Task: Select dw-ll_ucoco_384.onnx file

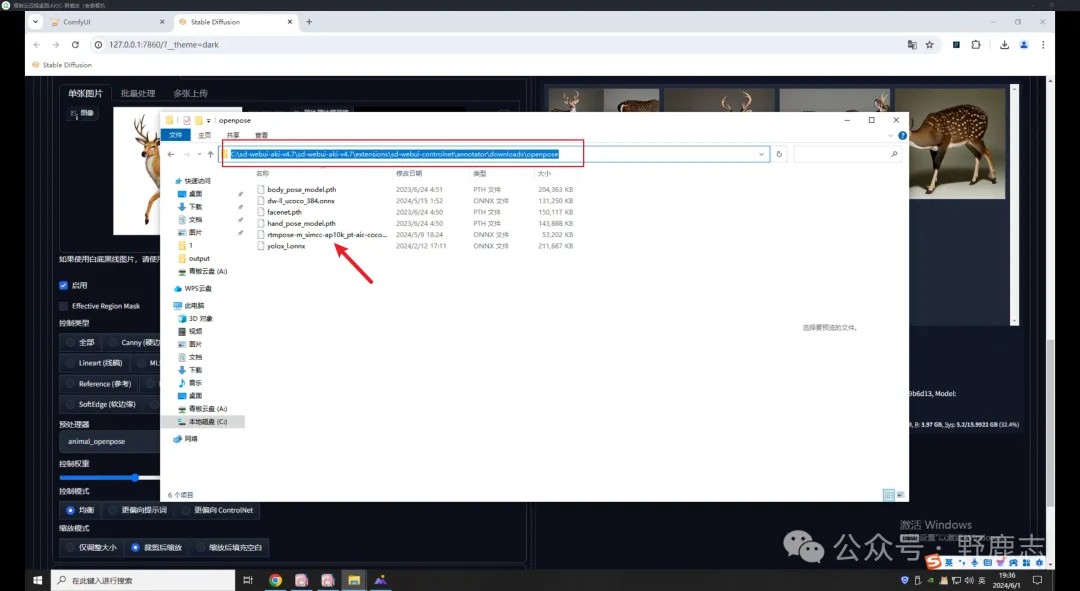Action: pos(301,200)
